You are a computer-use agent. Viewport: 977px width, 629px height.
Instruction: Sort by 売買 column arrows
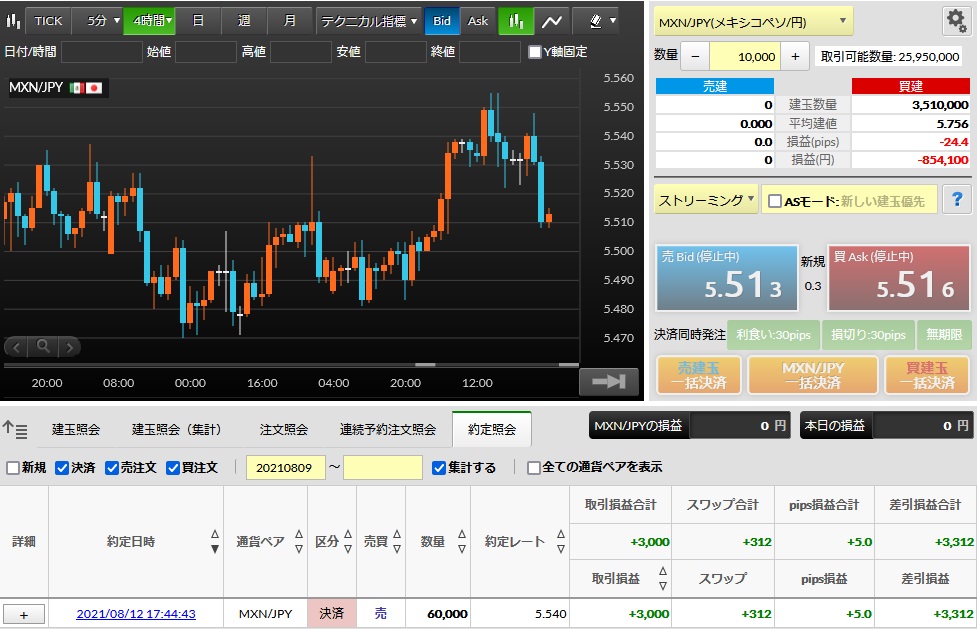(x=397, y=541)
